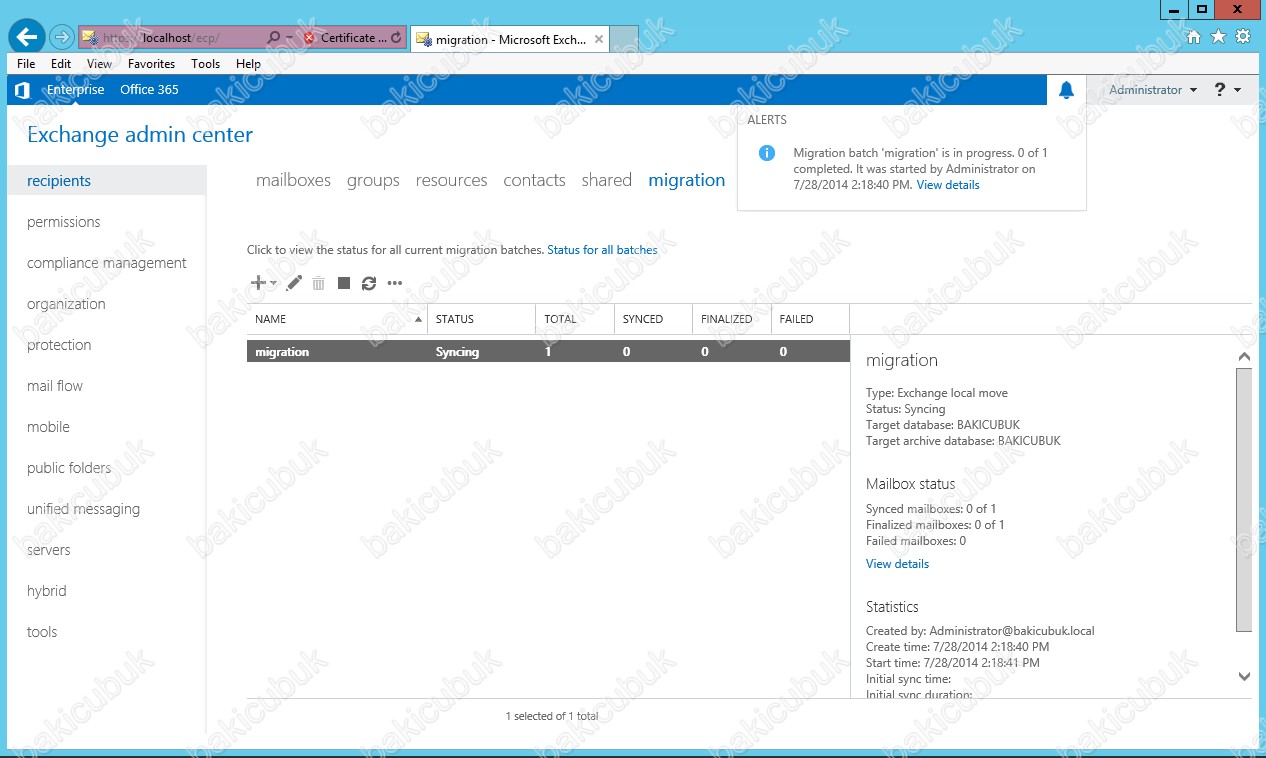Switch to the Office 365 tab
This screenshot has width=1266, height=758.
click(x=149, y=90)
